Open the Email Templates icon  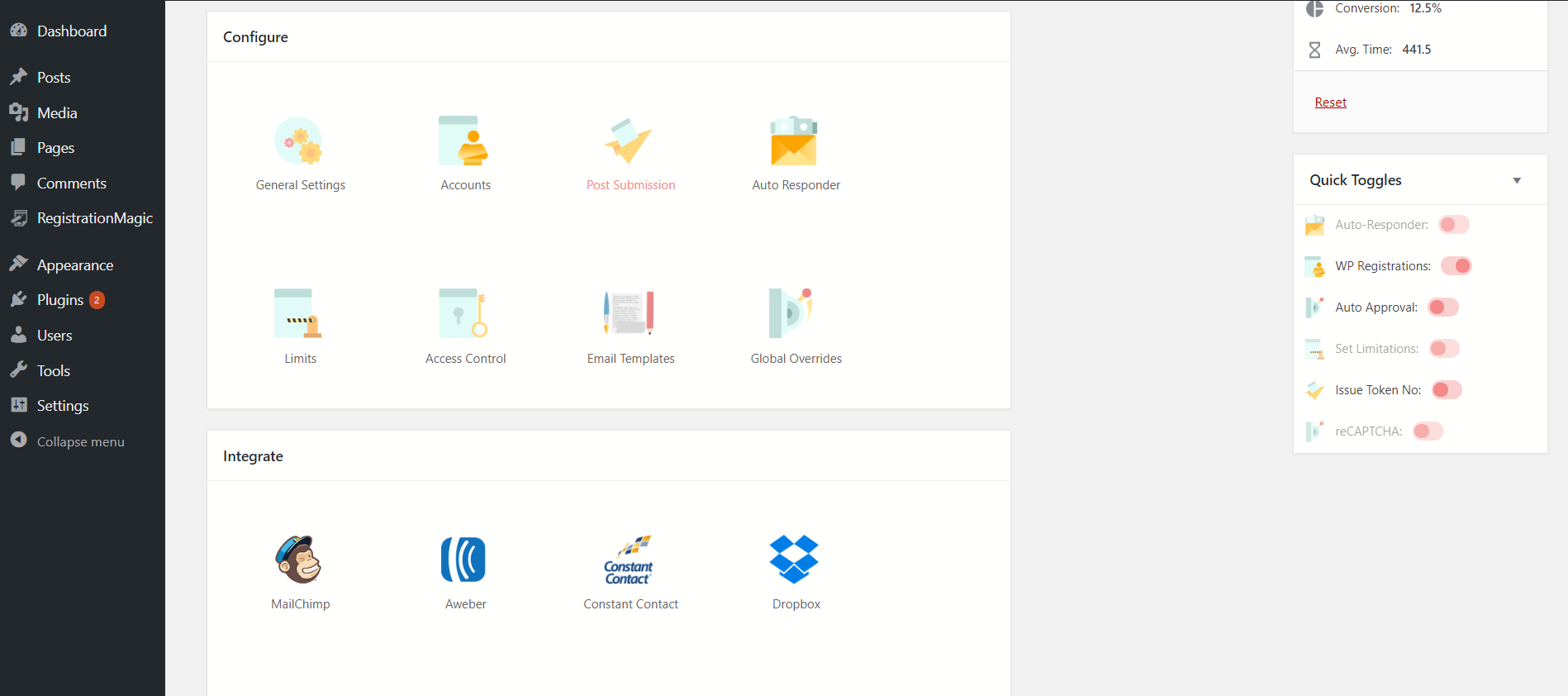(x=630, y=313)
